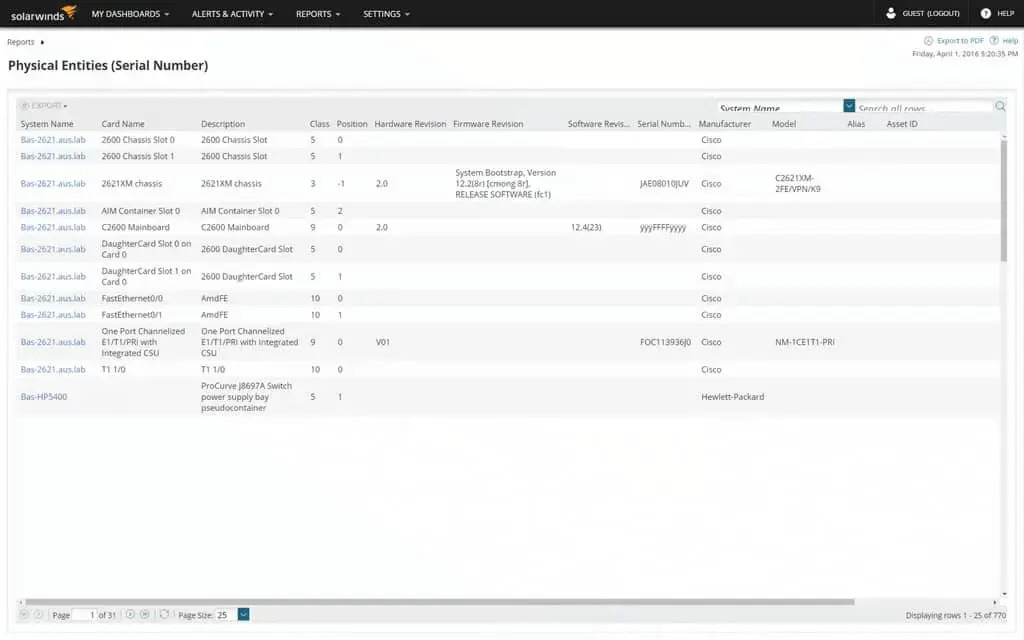
Task: Click model C2621XM-2FE/VPN/K9 cell
Action: pos(797,184)
